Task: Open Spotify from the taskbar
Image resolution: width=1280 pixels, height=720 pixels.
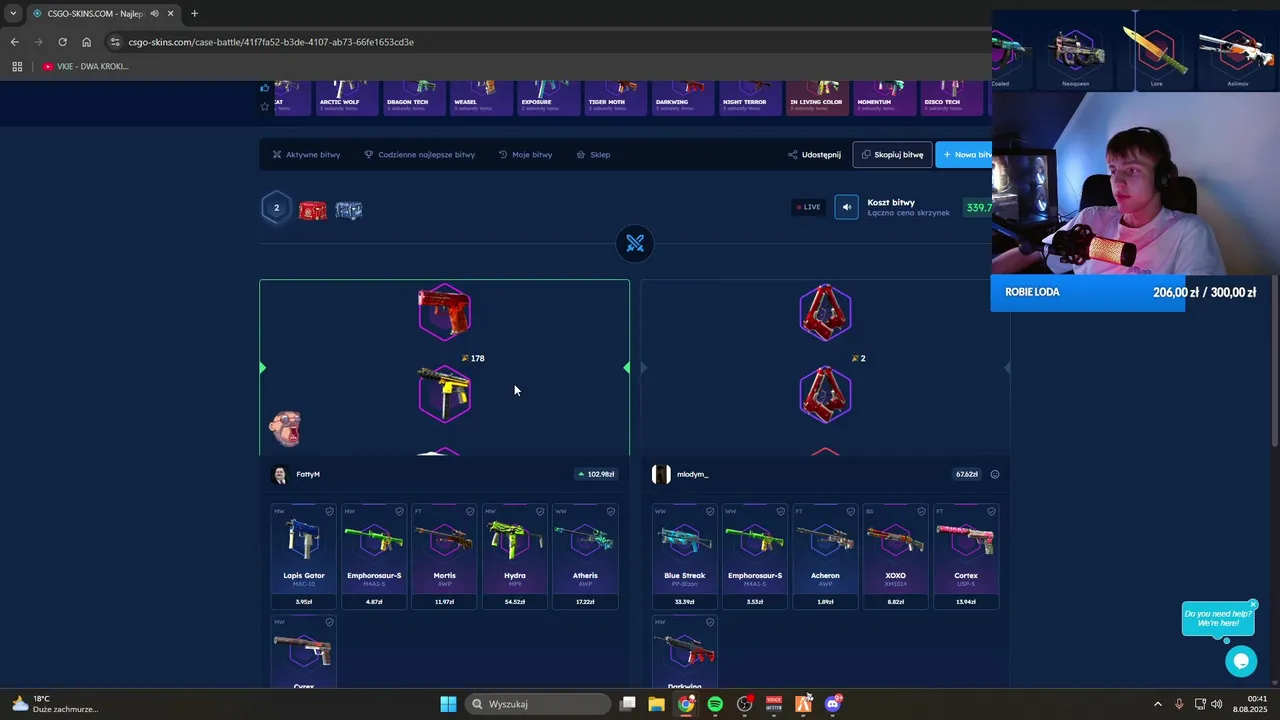Action: tap(715, 704)
